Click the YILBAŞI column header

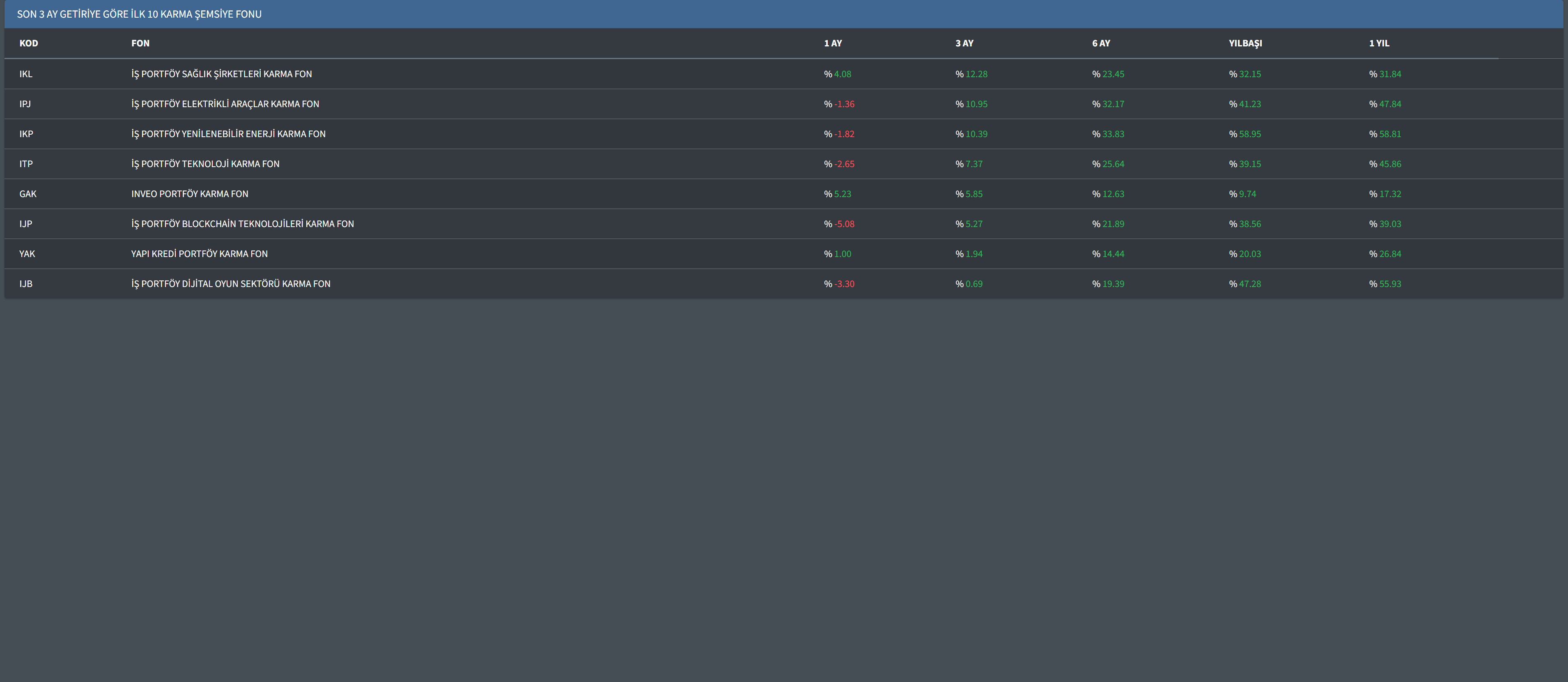tap(1245, 43)
